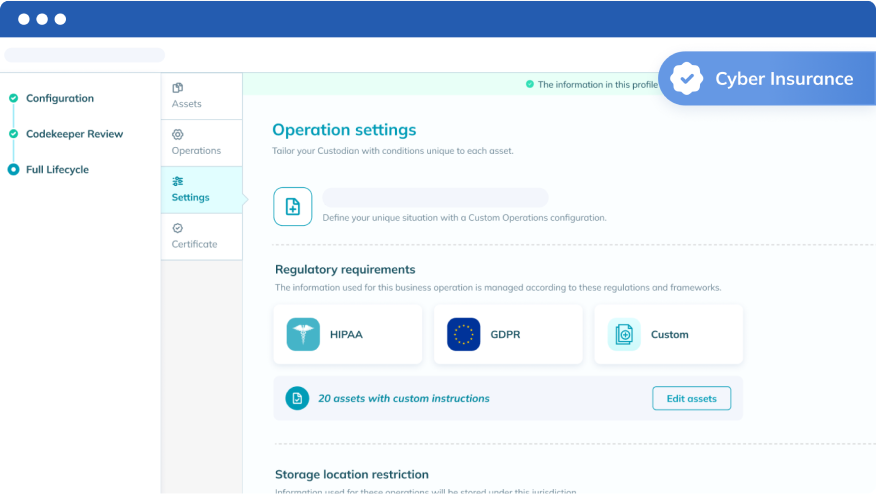Open the Assets tab

point(202,96)
